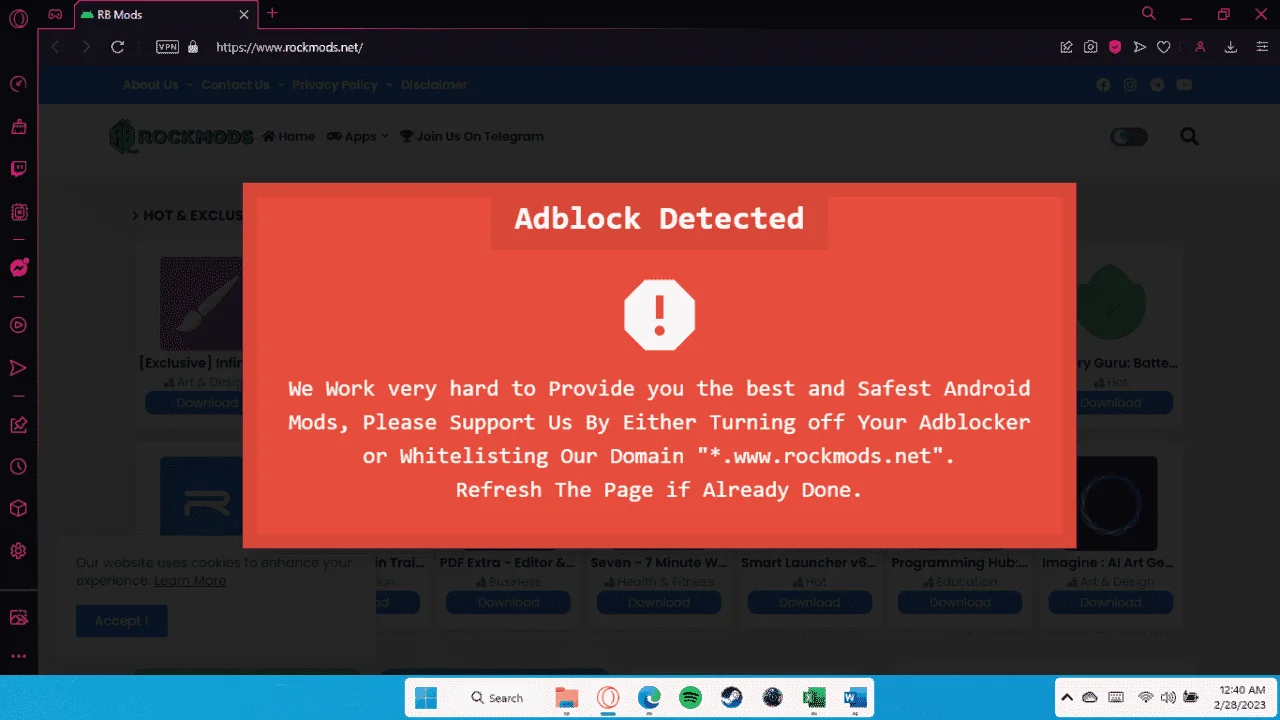Image resolution: width=1280 pixels, height=720 pixels.
Task: Reload the rockmods page
Action: point(117,47)
